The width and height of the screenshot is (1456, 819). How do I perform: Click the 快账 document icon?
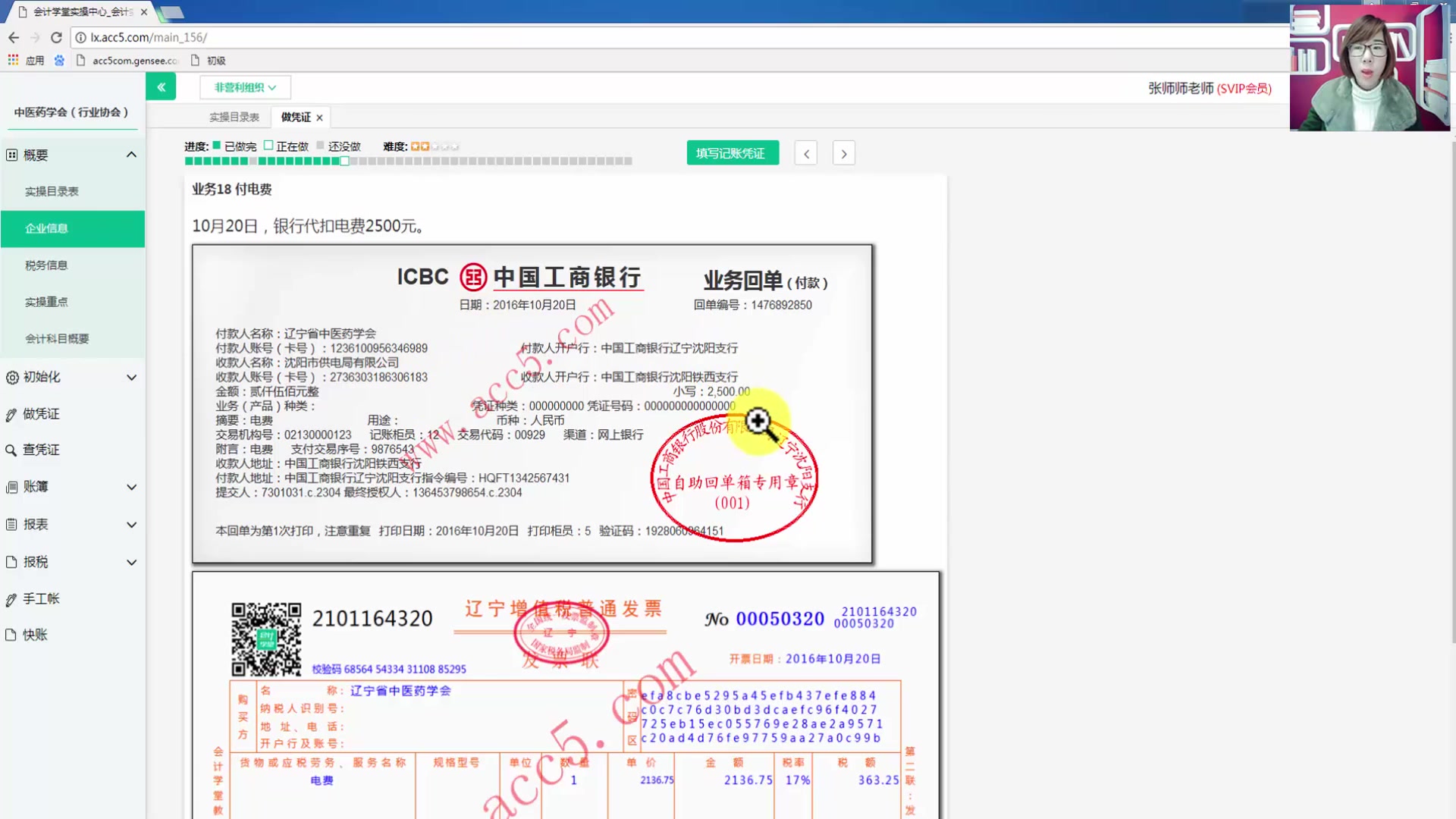tap(11, 635)
